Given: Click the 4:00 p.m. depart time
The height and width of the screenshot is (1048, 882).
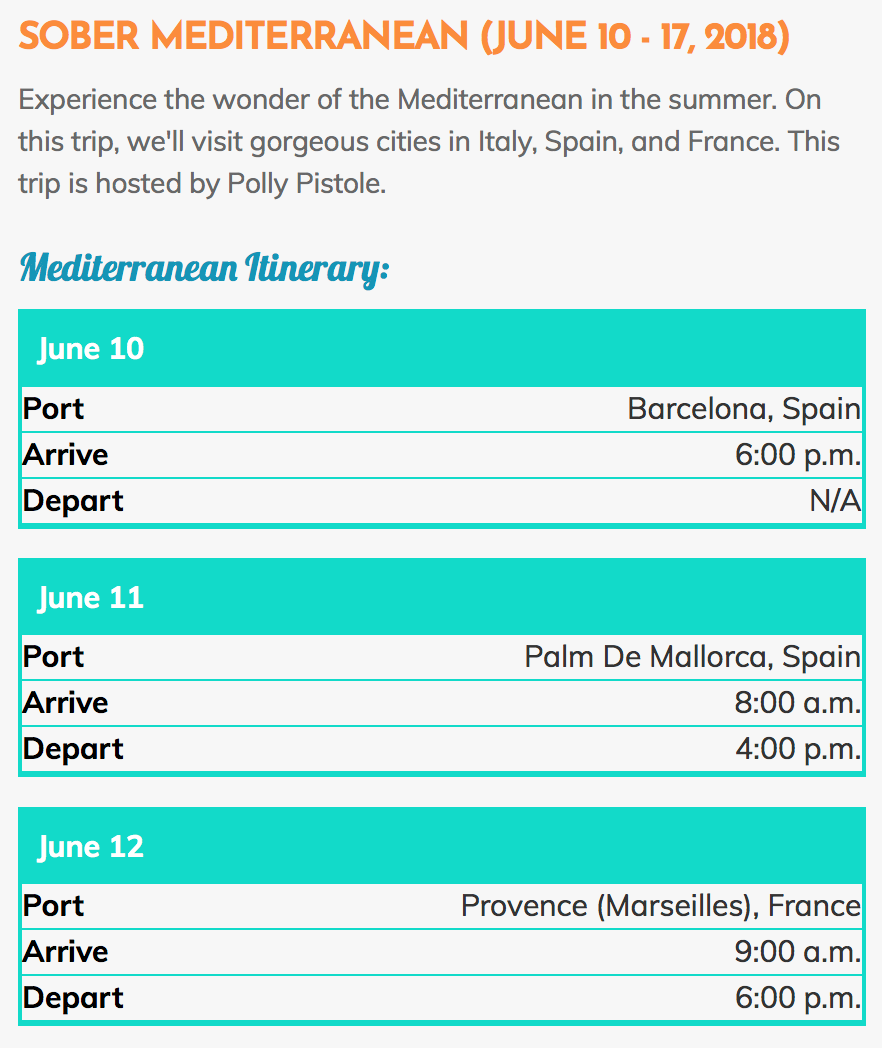Looking at the screenshot, I should (x=798, y=749).
